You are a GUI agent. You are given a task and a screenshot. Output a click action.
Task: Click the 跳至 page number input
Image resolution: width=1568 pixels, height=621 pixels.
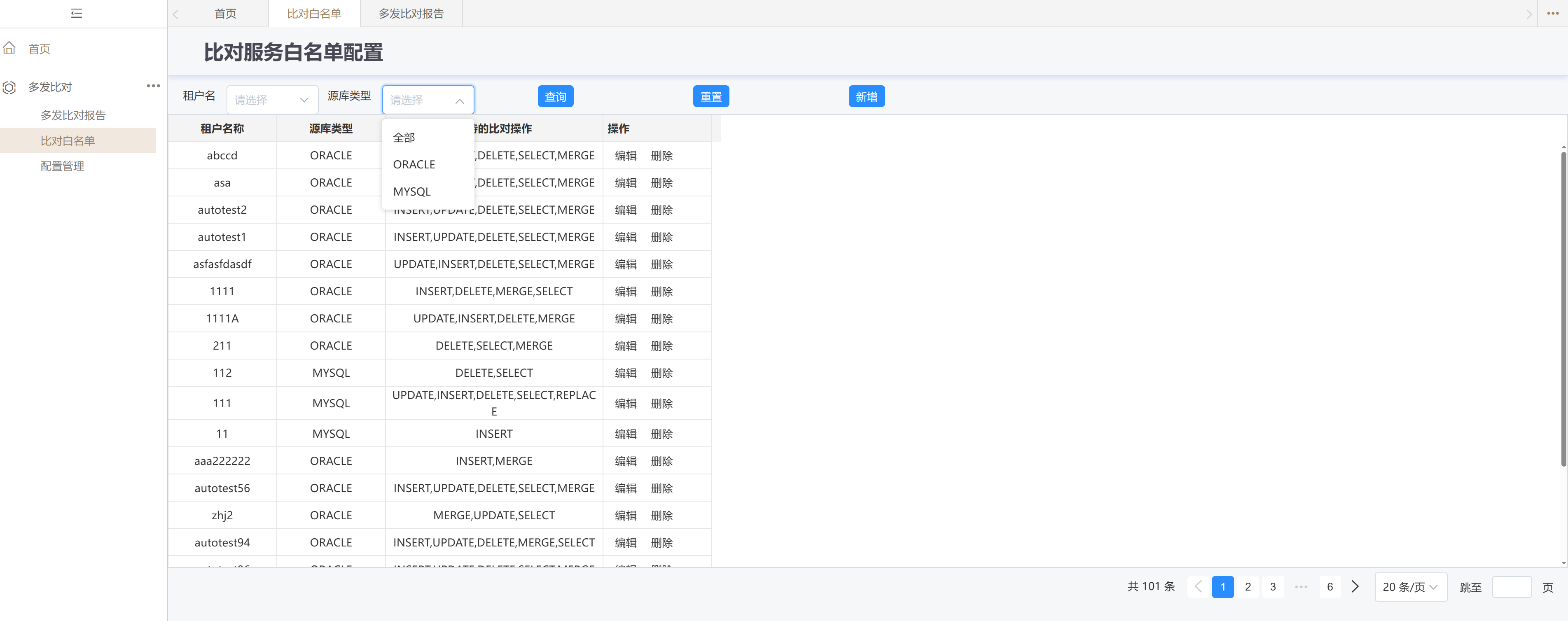coord(1512,587)
